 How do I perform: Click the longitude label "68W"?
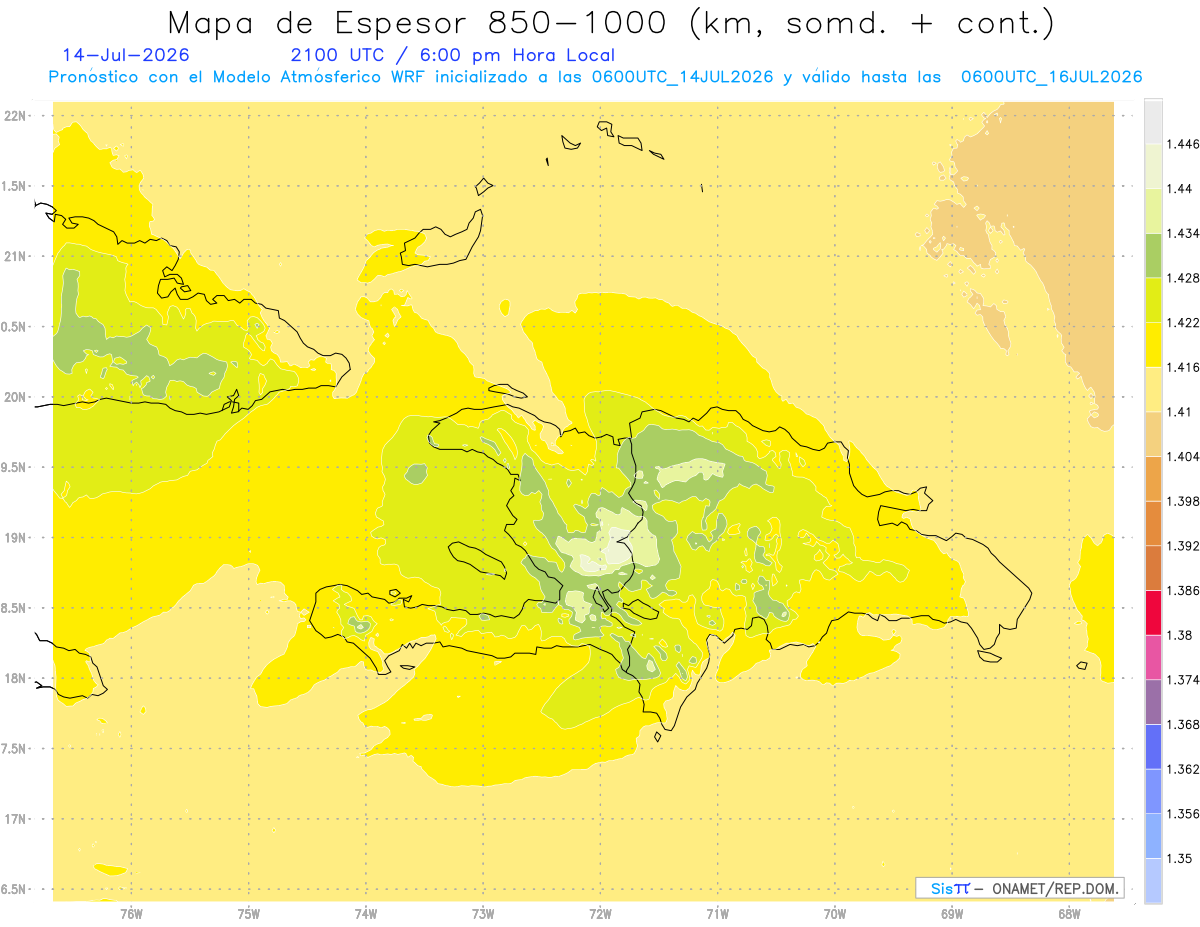[x=1069, y=915]
